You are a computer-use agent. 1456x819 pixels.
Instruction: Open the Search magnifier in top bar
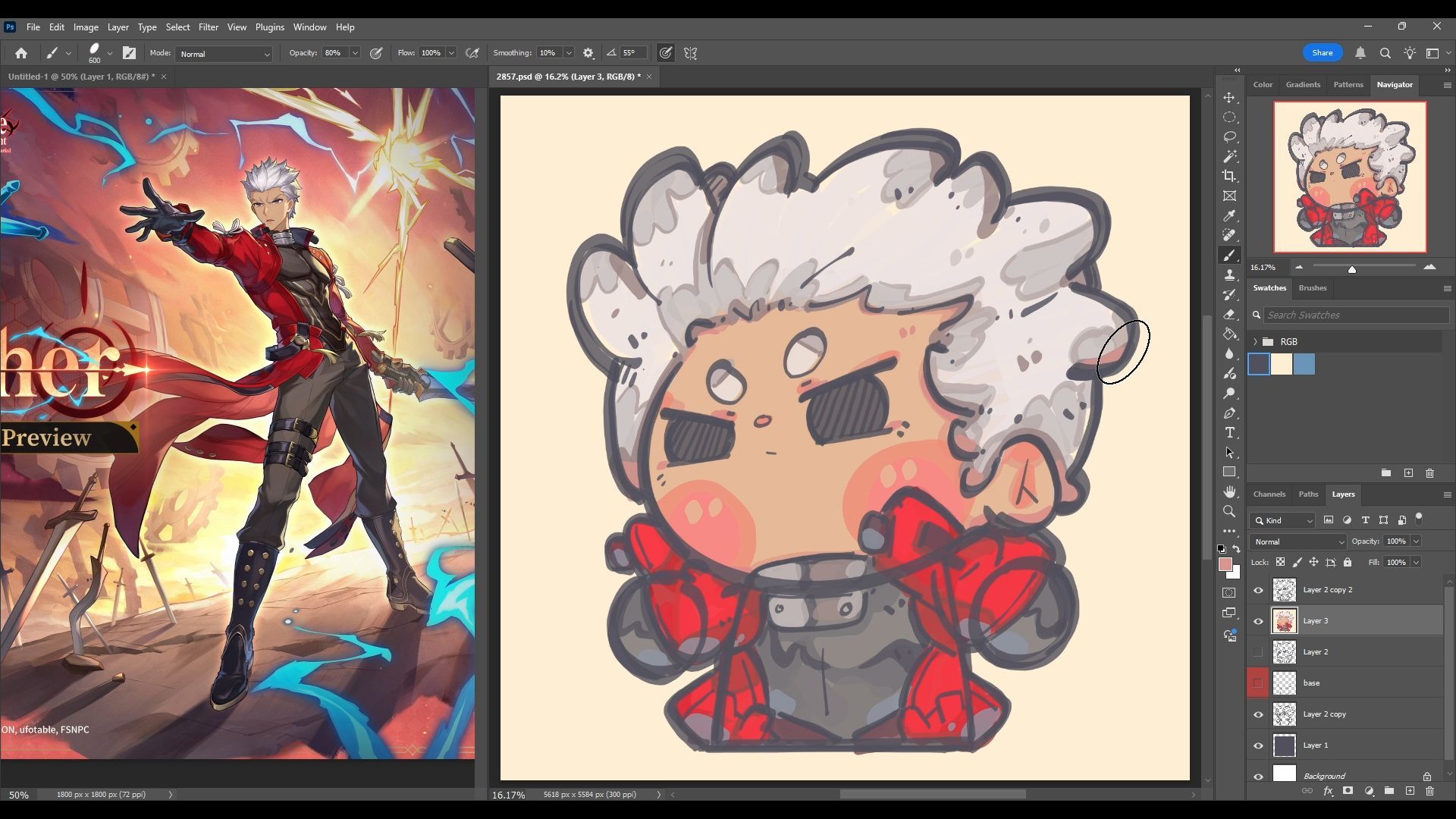point(1385,53)
